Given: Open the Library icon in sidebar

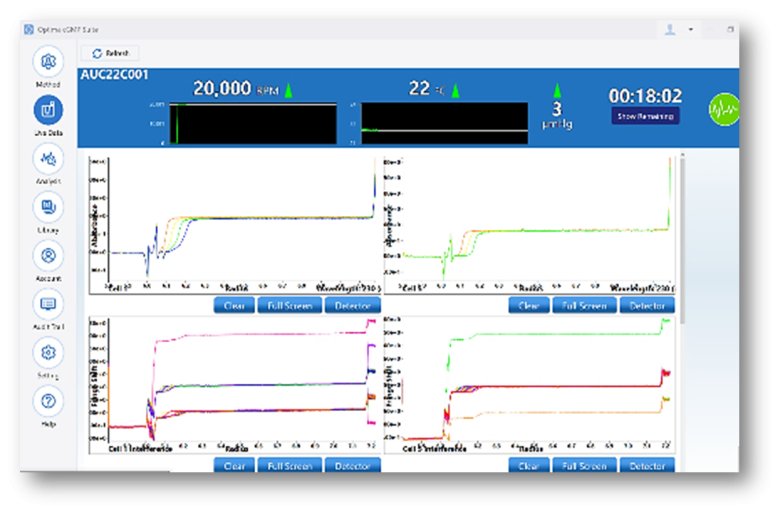Looking at the screenshot, I should (x=48, y=207).
